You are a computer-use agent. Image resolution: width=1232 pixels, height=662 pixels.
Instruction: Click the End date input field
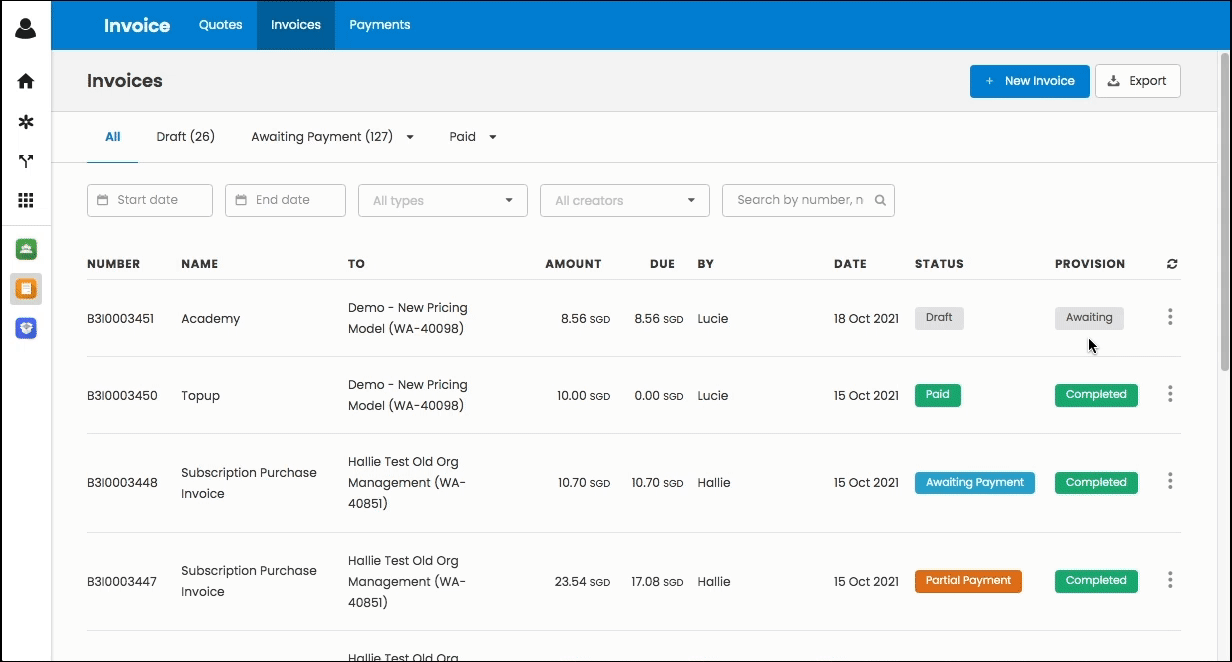285,200
